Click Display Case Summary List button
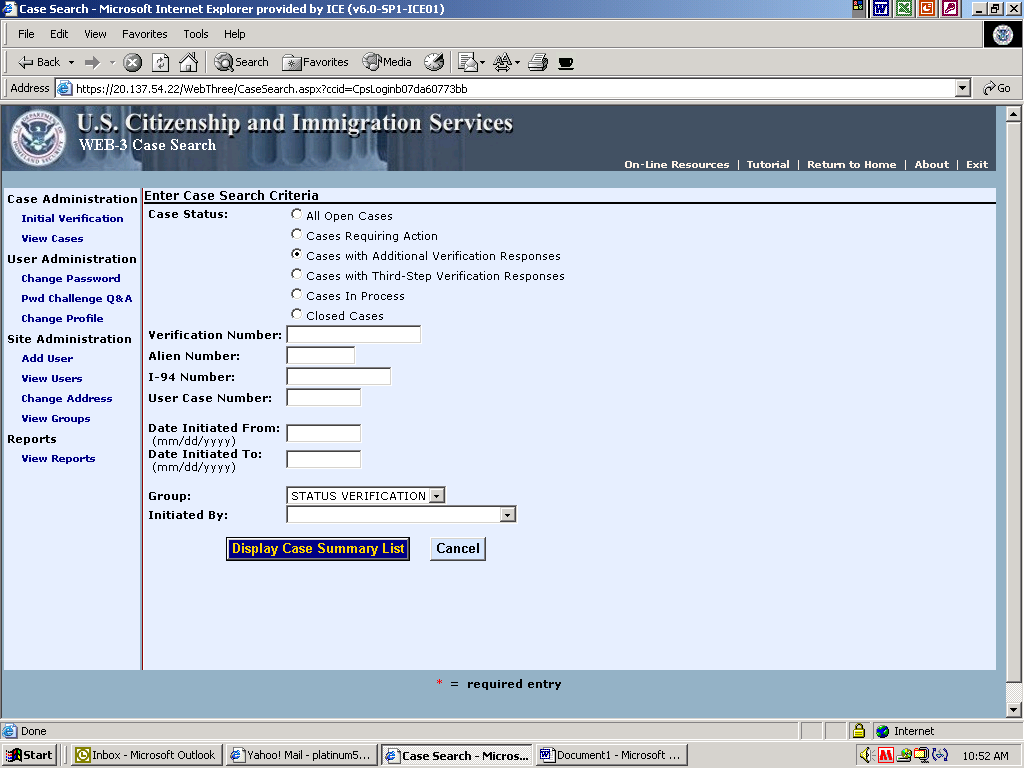This screenshot has width=1024, height=768. tap(318, 549)
